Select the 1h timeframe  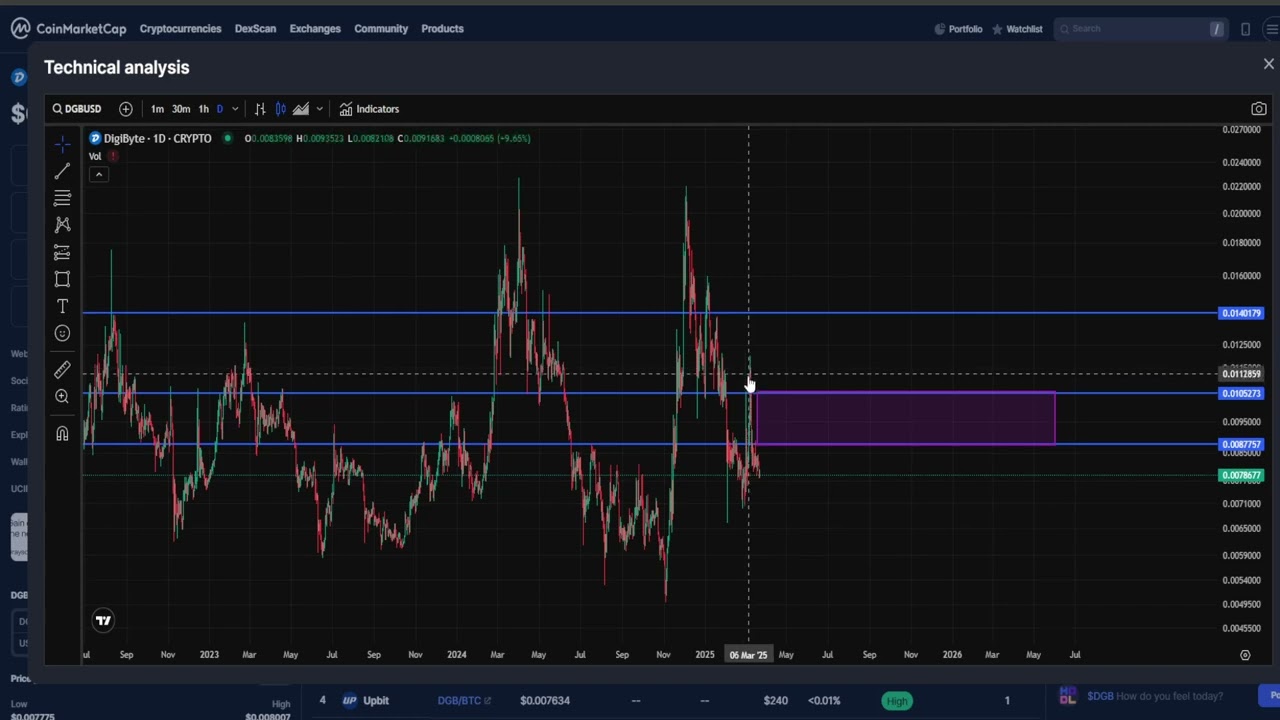click(203, 109)
